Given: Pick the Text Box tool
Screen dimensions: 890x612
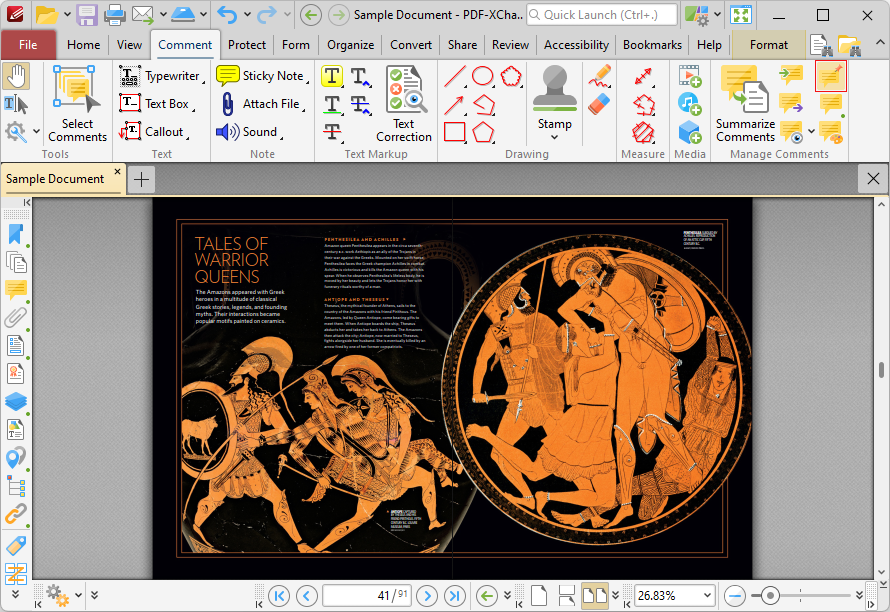Looking at the screenshot, I should pos(157,104).
